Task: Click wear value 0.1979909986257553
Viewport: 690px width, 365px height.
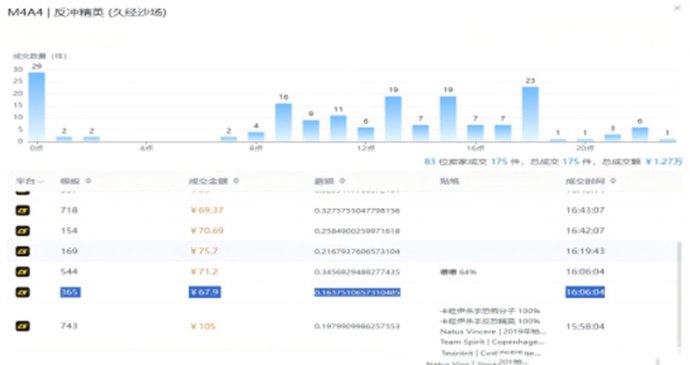Action: (x=357, y=326)
